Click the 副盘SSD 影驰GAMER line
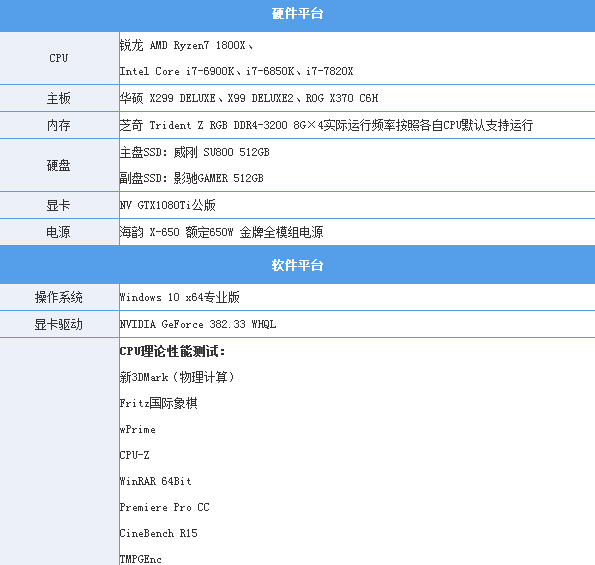 191,178
